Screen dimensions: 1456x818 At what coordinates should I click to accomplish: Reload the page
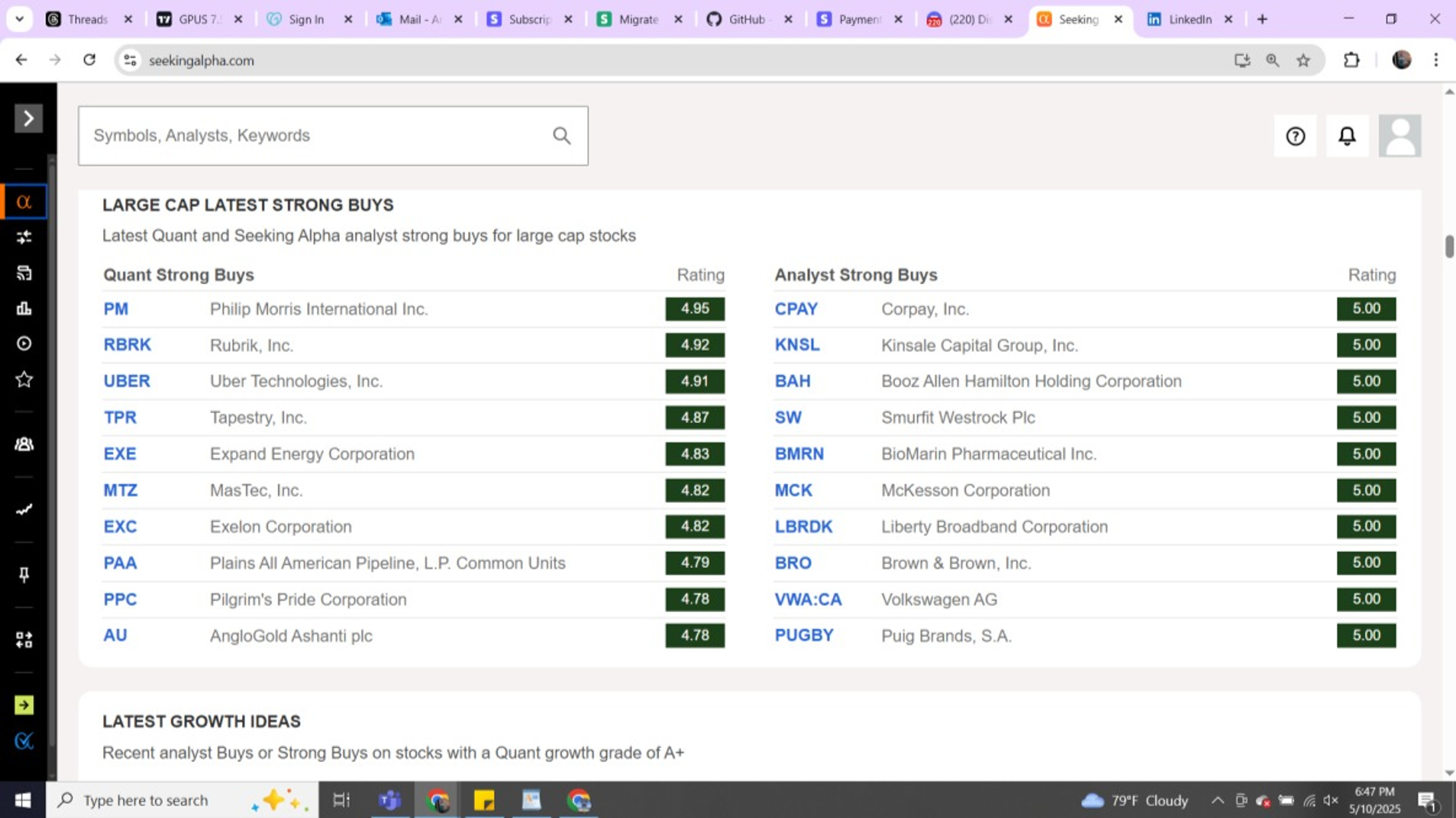point(89,60)
